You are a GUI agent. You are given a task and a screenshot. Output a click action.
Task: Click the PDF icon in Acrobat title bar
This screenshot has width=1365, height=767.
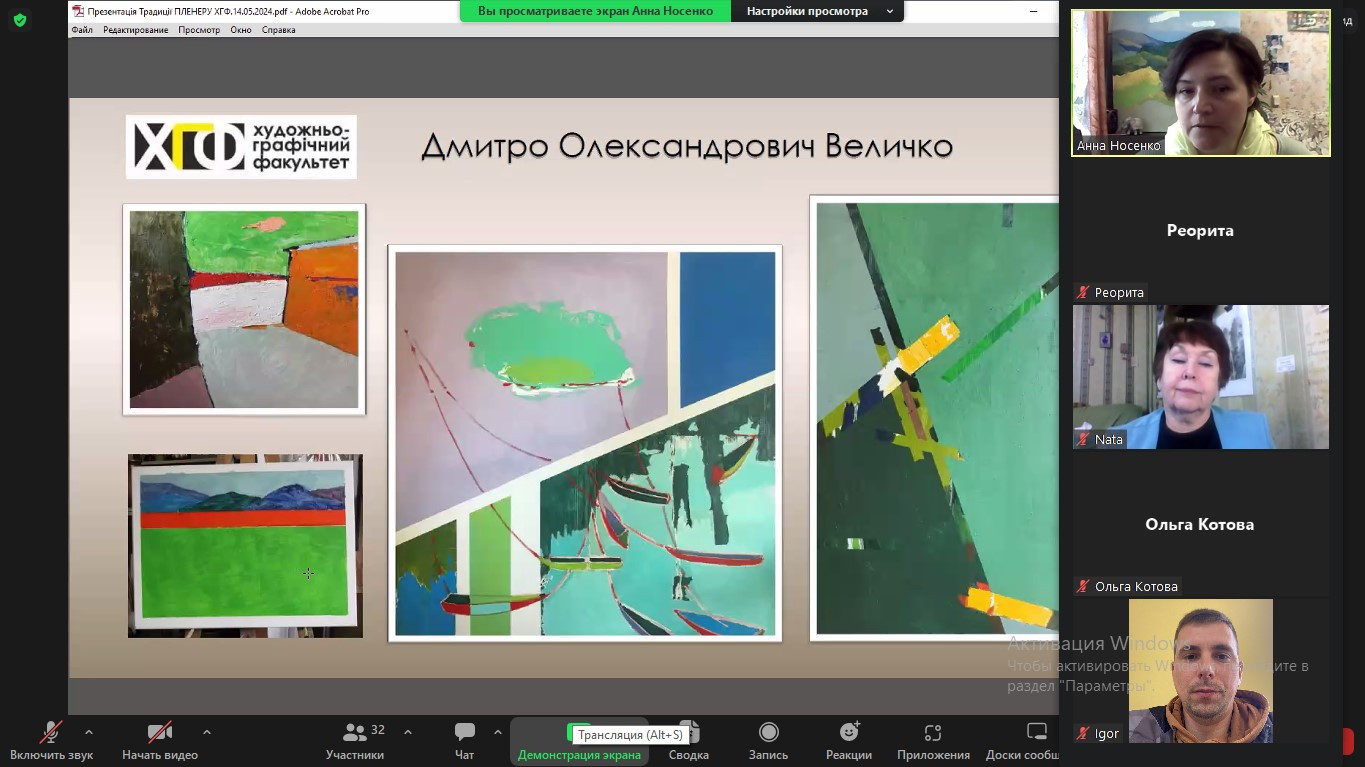tap(78, 11)
